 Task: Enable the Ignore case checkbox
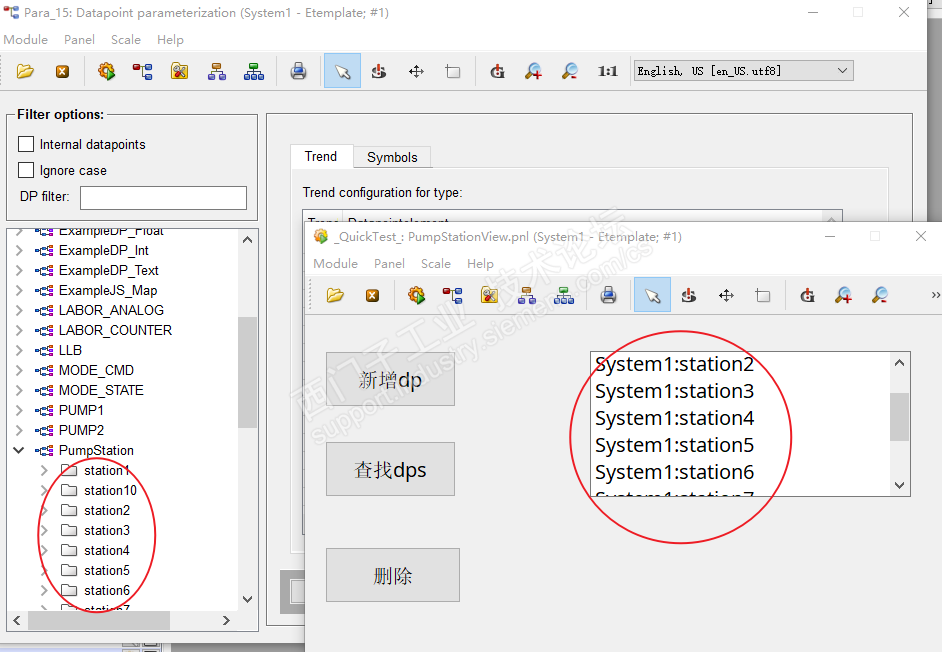tap(26, 171)
